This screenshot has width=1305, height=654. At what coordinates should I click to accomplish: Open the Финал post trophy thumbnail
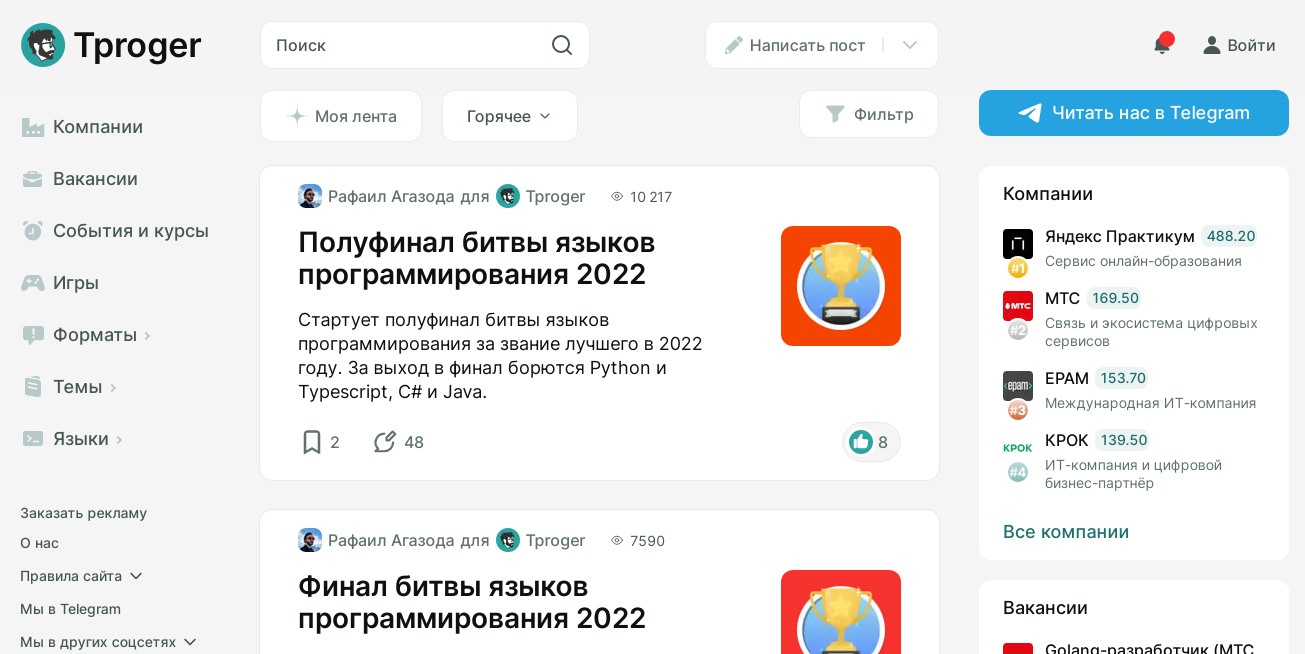[x=841, y=612]
